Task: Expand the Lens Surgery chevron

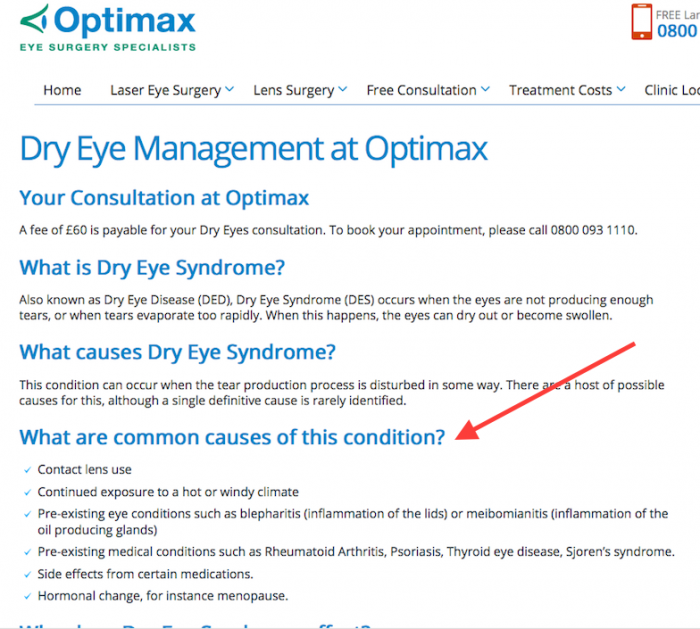Action: click(x=343, y=89)
